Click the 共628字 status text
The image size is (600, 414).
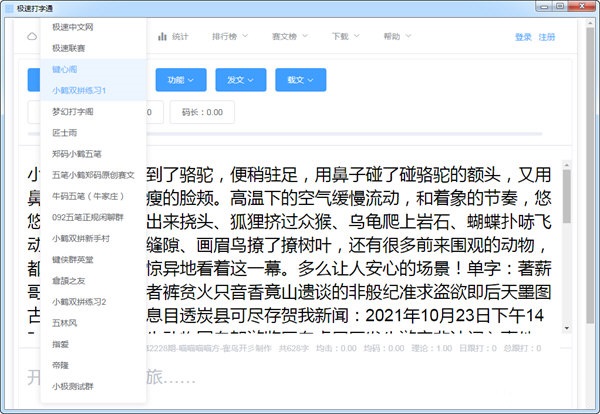click(x=293, y=348)
